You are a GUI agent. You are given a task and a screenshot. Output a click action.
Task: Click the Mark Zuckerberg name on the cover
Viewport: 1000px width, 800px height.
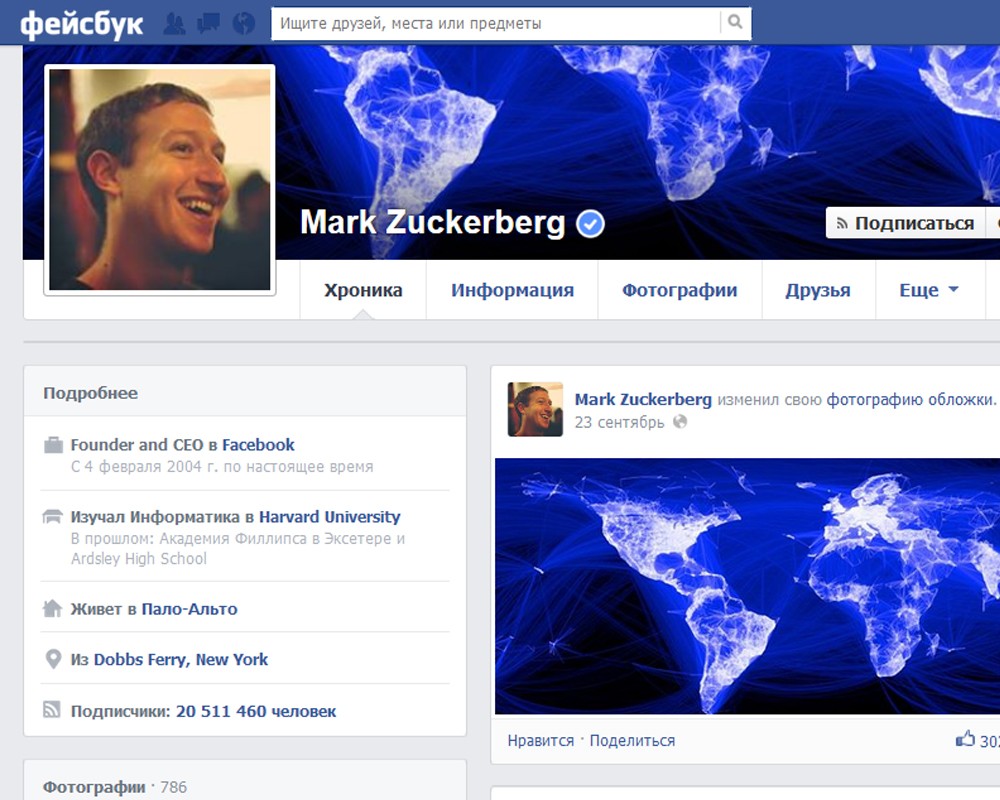[x=432, y=223]
